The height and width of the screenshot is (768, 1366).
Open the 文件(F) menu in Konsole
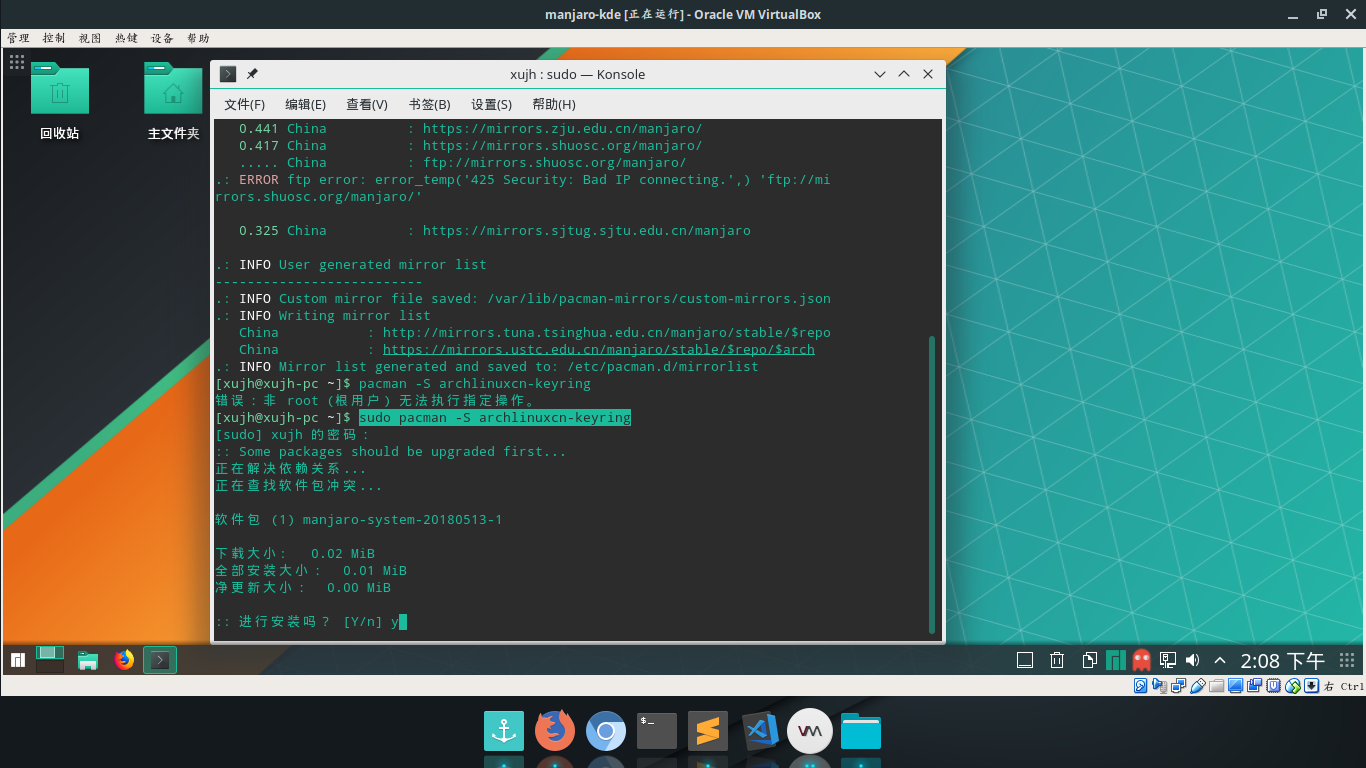point(245,104)
